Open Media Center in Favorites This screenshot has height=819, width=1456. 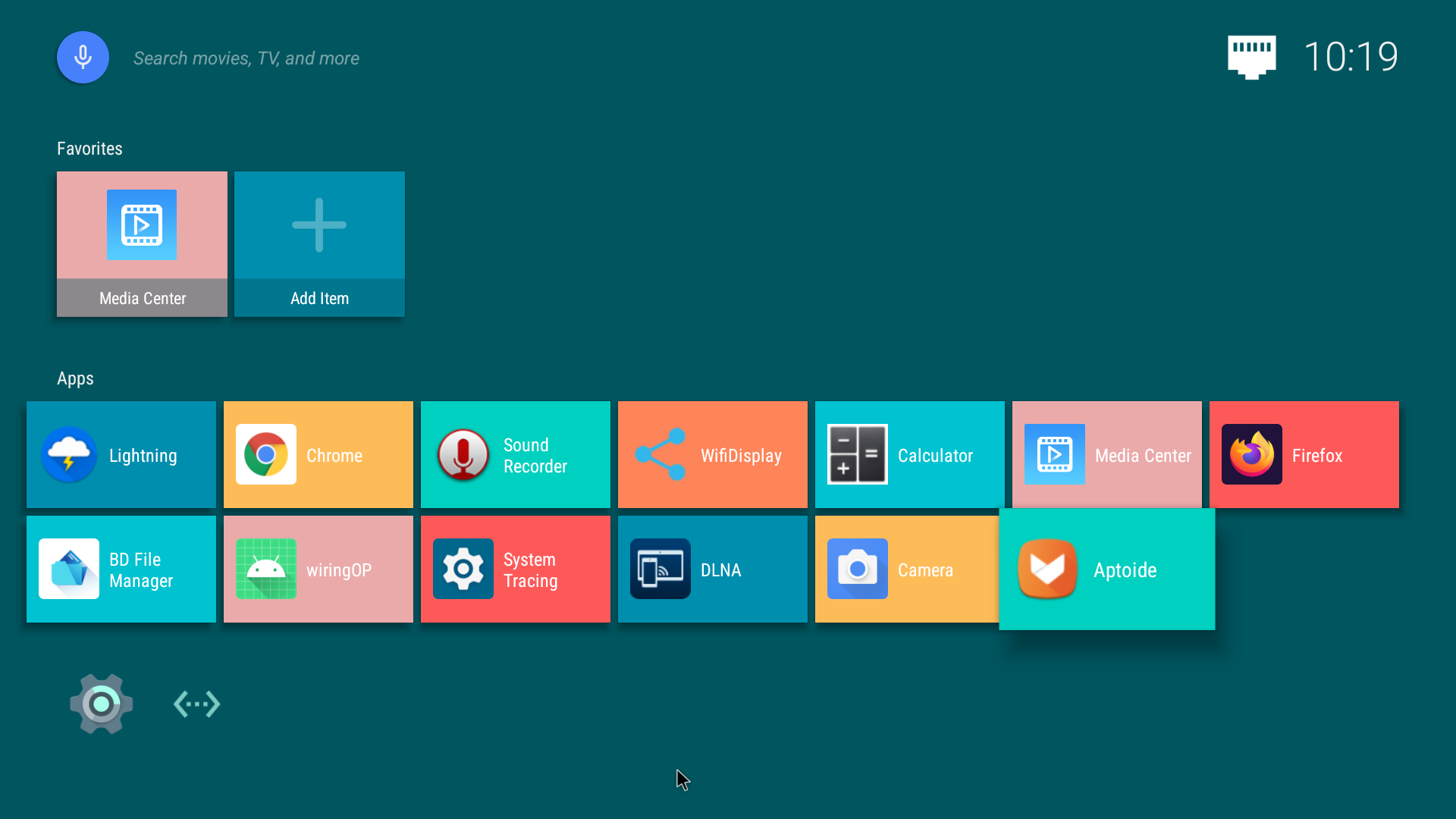(142, 243)
